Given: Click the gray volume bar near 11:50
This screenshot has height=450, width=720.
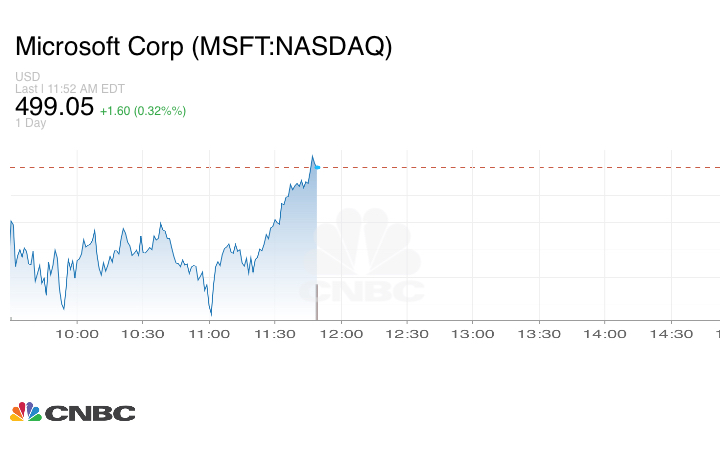Looking at the screenshot, I should (317, 302).
